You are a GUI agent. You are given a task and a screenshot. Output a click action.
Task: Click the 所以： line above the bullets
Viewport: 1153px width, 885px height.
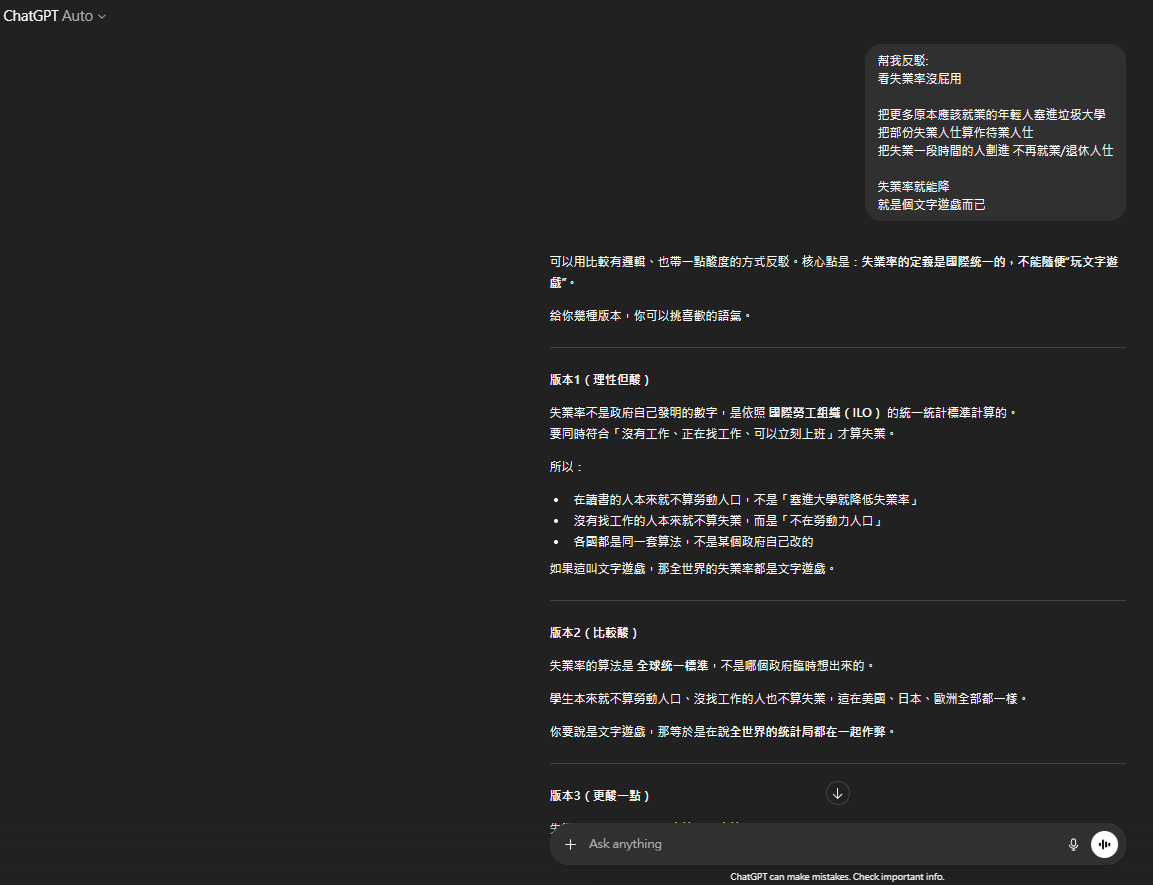566,467
